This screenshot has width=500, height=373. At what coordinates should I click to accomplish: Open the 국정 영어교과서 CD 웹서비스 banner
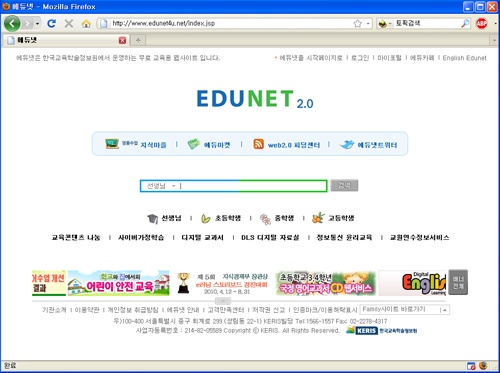coord(326,283)
